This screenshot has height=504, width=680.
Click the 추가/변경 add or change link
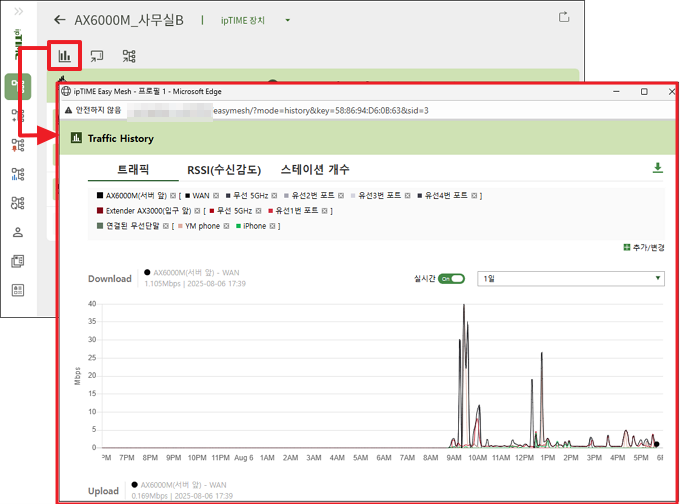(643, 247)
